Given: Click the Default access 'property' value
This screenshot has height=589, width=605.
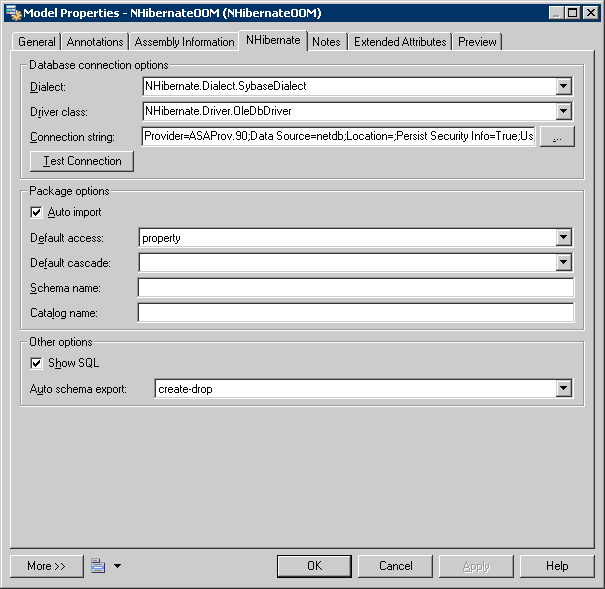Looking at the screenshot, I should [x=161, y=238].
